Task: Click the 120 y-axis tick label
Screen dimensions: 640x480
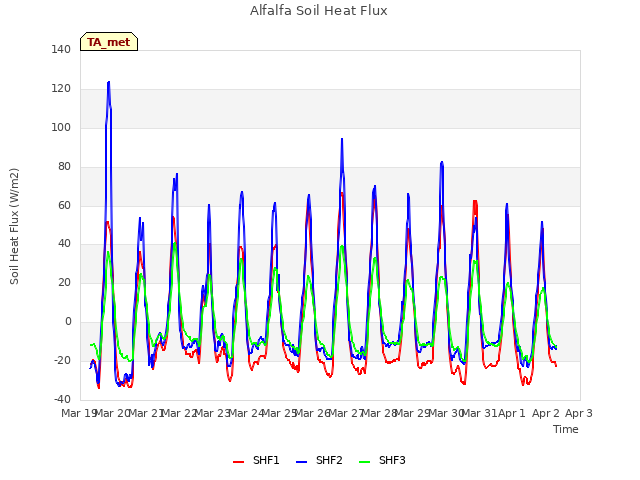Action: click(x=61, y=88)
